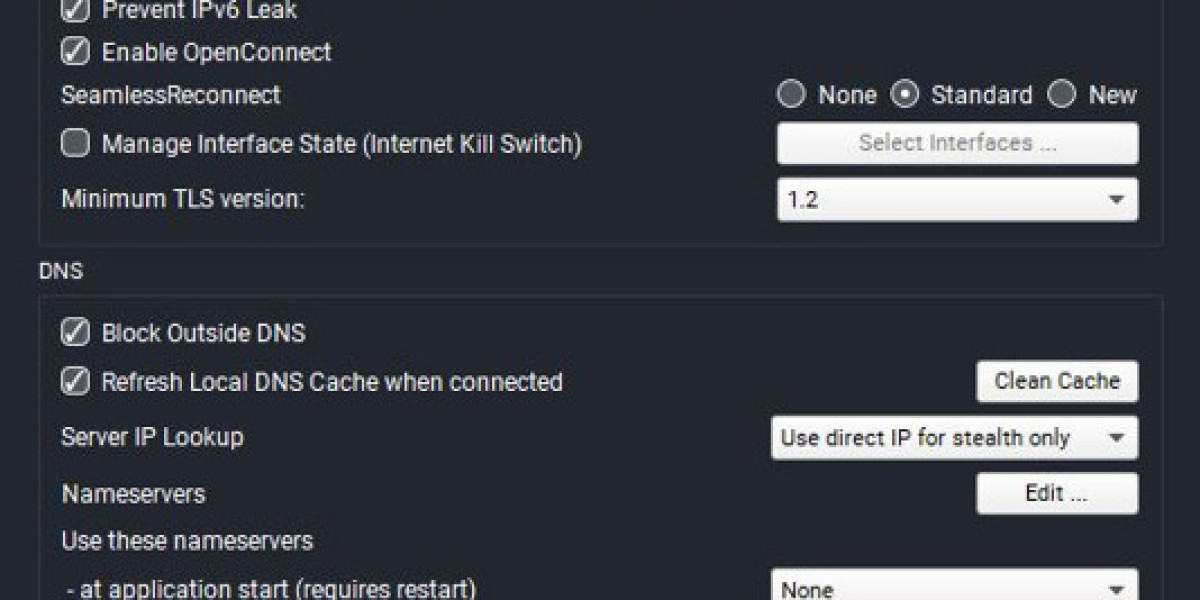Enable Manage Interface State kill switch
The height and width of the screenshot is (600, 1200).
click(x=73, y=143)
